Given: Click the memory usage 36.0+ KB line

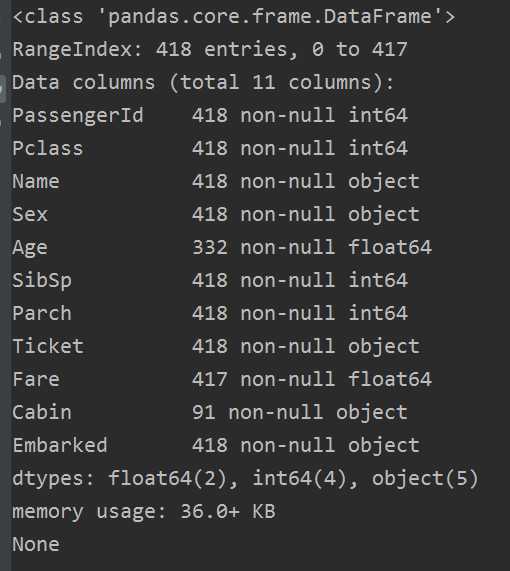Looking at the screenshot, I should pyautogui.click(x=144, y=512).
